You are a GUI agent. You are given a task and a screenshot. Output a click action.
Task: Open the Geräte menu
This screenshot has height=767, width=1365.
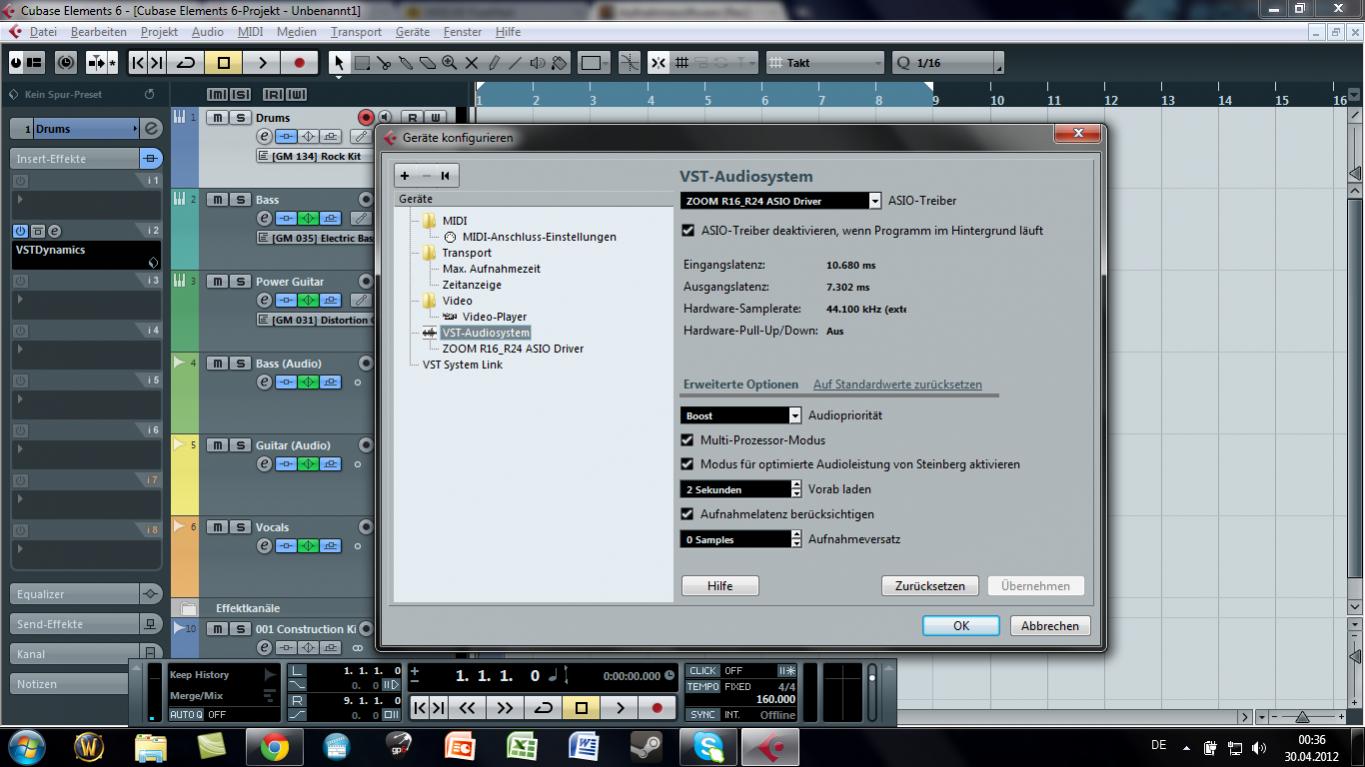pos(412,32)
